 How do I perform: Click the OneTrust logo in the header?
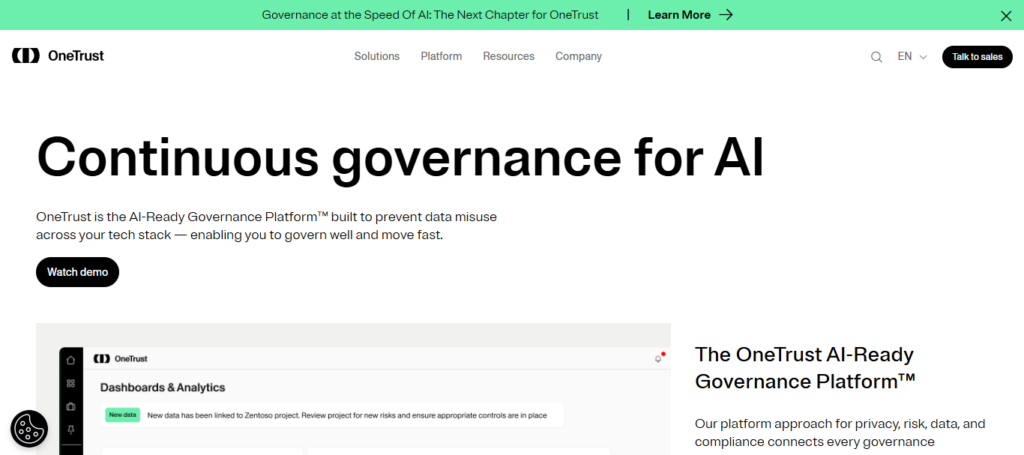[x=57, y=56]
